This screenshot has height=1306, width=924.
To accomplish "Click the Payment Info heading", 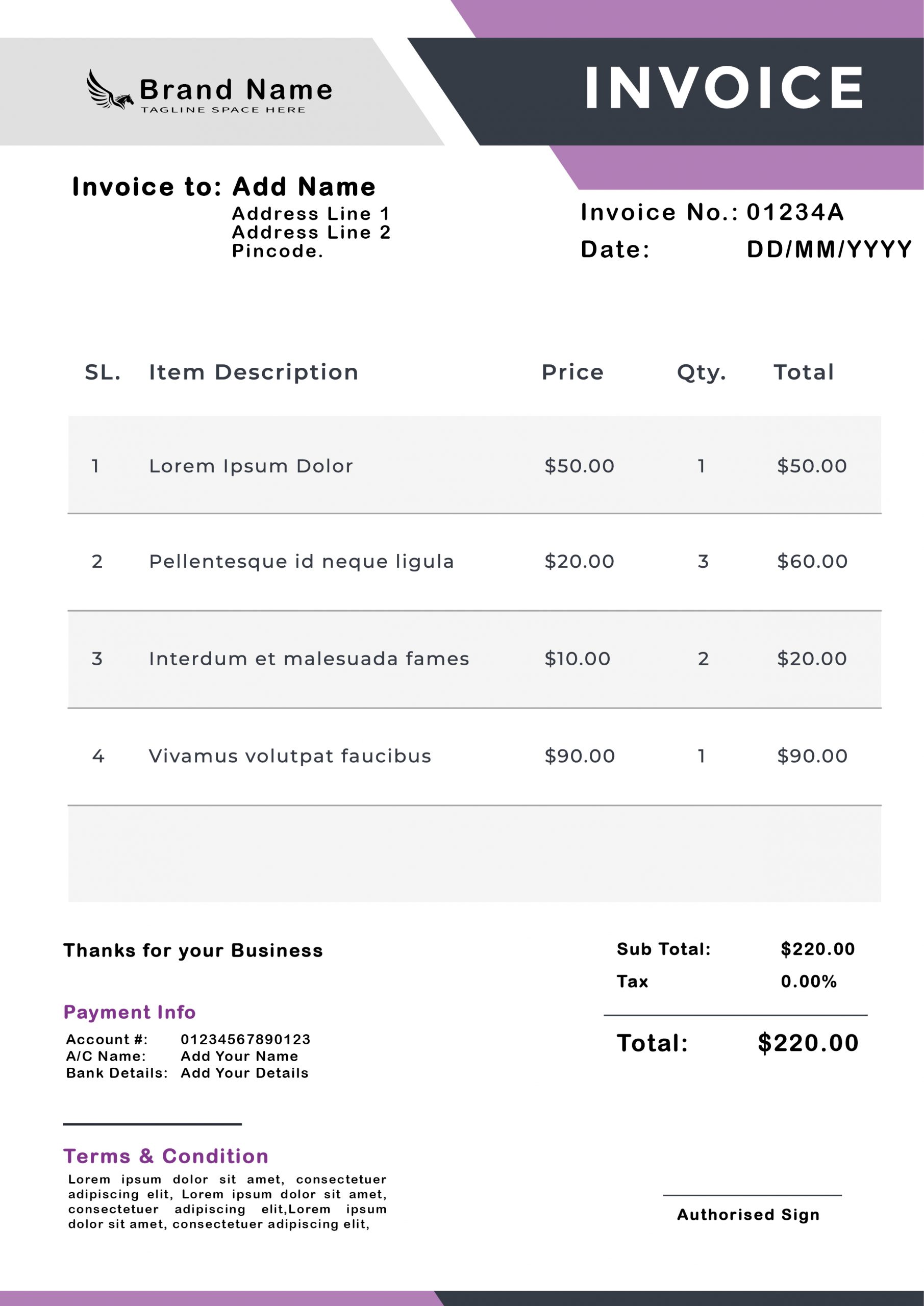I will click(130, 1012).
